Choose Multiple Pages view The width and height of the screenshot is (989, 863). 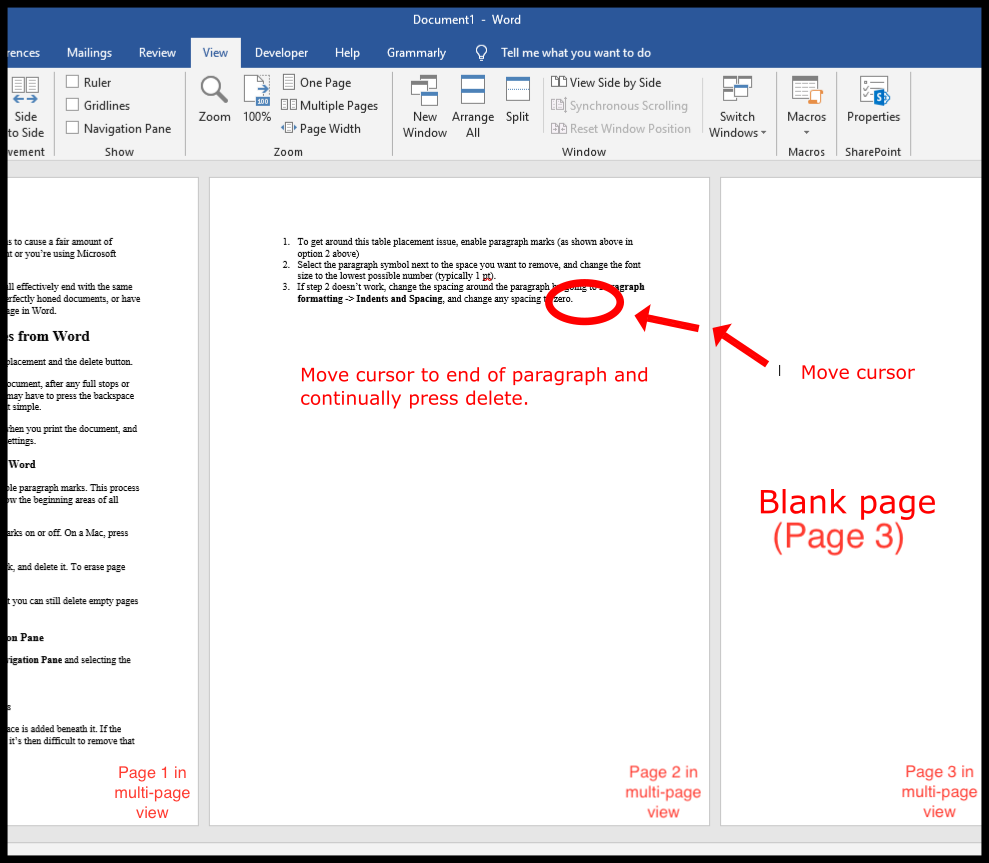point(329,105)
